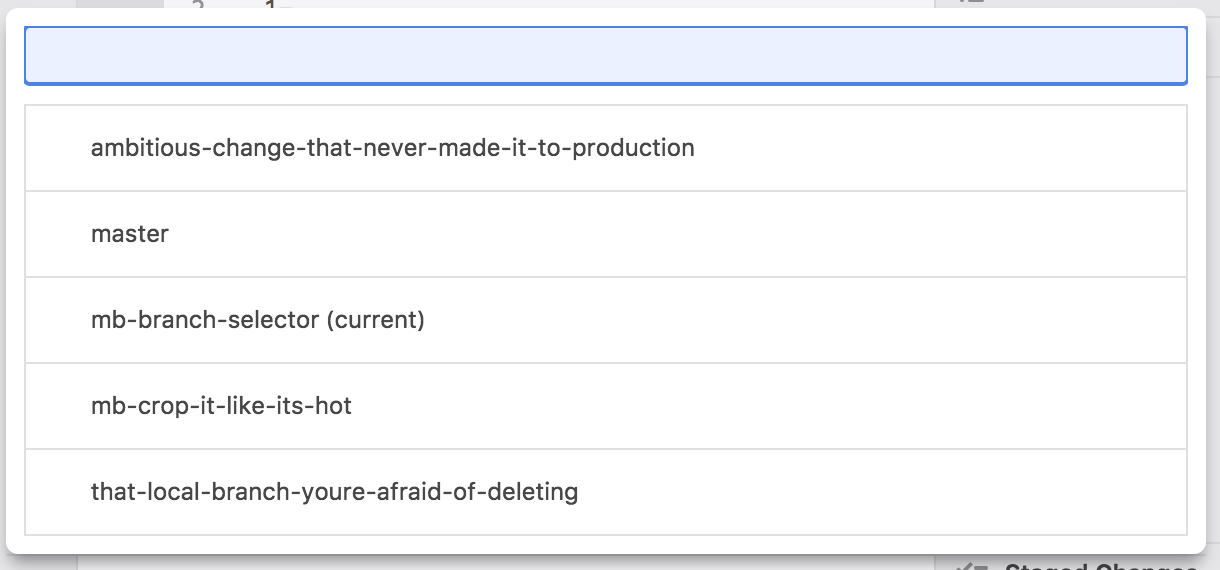This screenshot has width=1220, height=570.
Task: Choose the middle entry of the branch list
Action: (x=258, y=320)
